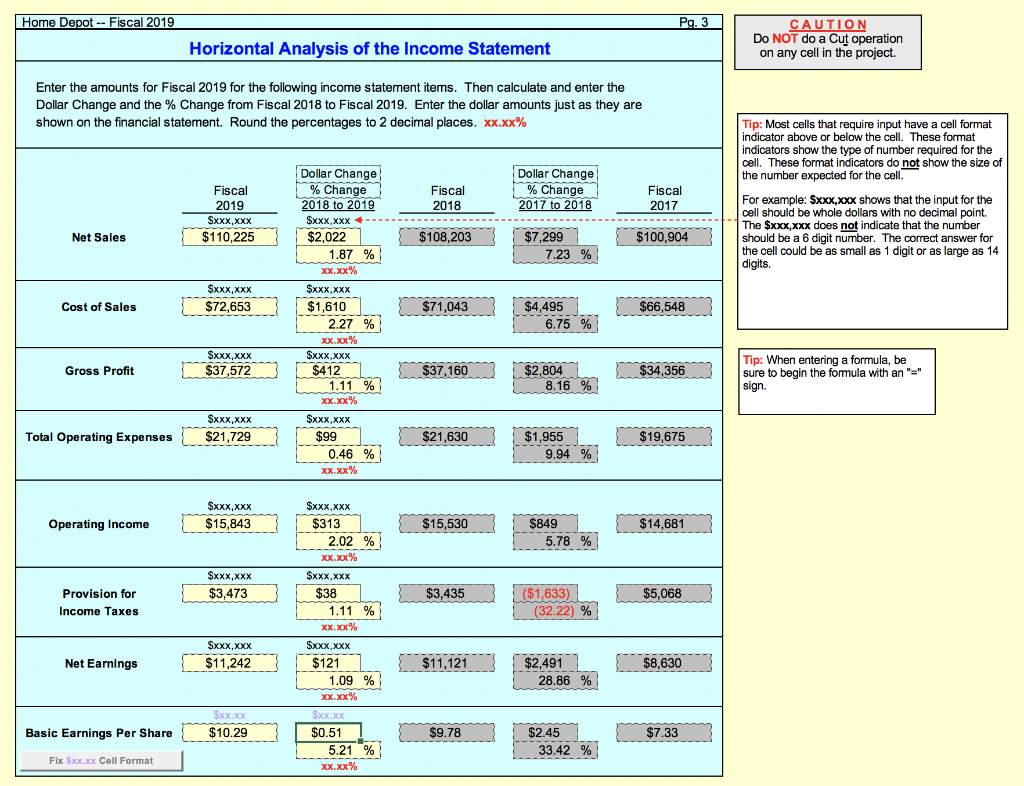Click the Horizontal Analysis title text
The image size is (1024, 786).
pyautogui.click(x=369, y=49)
